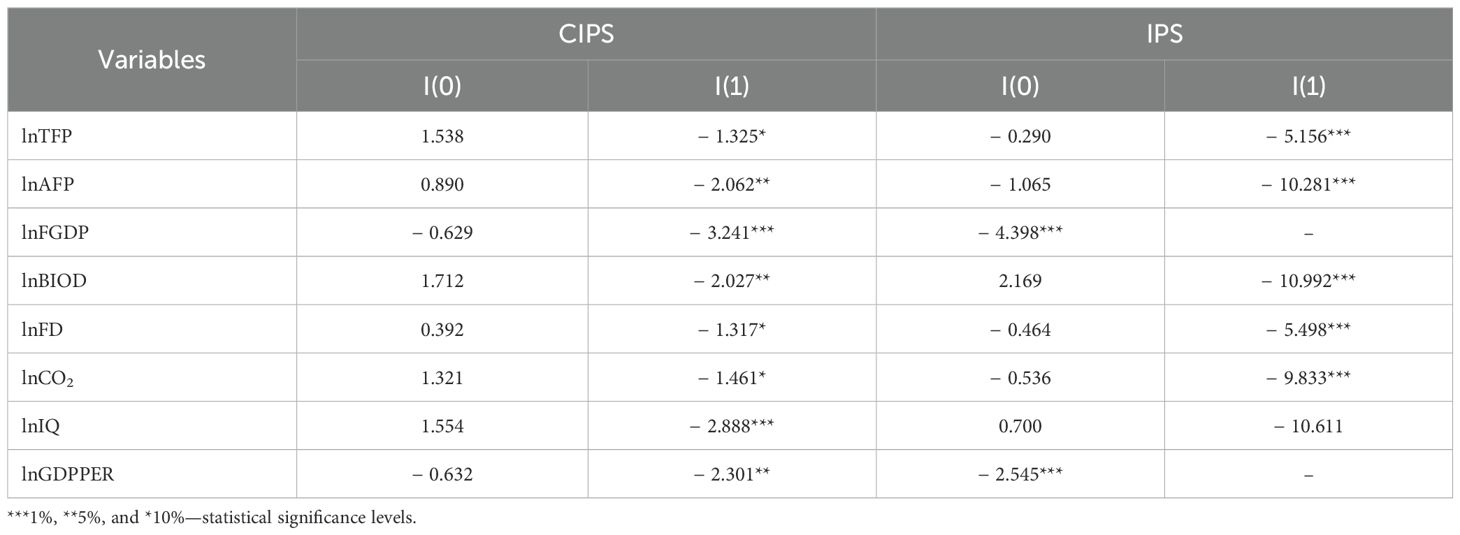Click the − 2.888*** value for lnIQ
This screenshot has width=1460, height=535.
pos(731,425)
